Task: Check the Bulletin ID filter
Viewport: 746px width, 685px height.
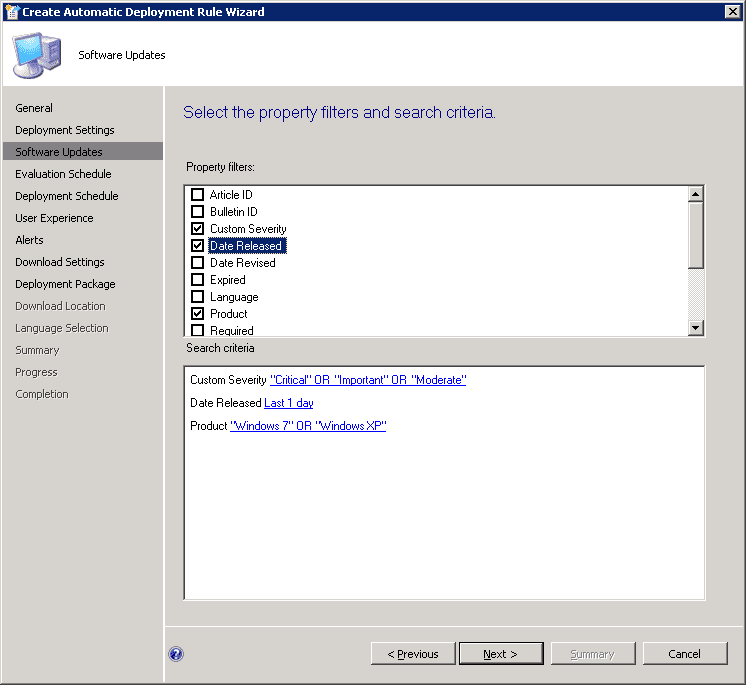Action: click(x=197, y=212)
